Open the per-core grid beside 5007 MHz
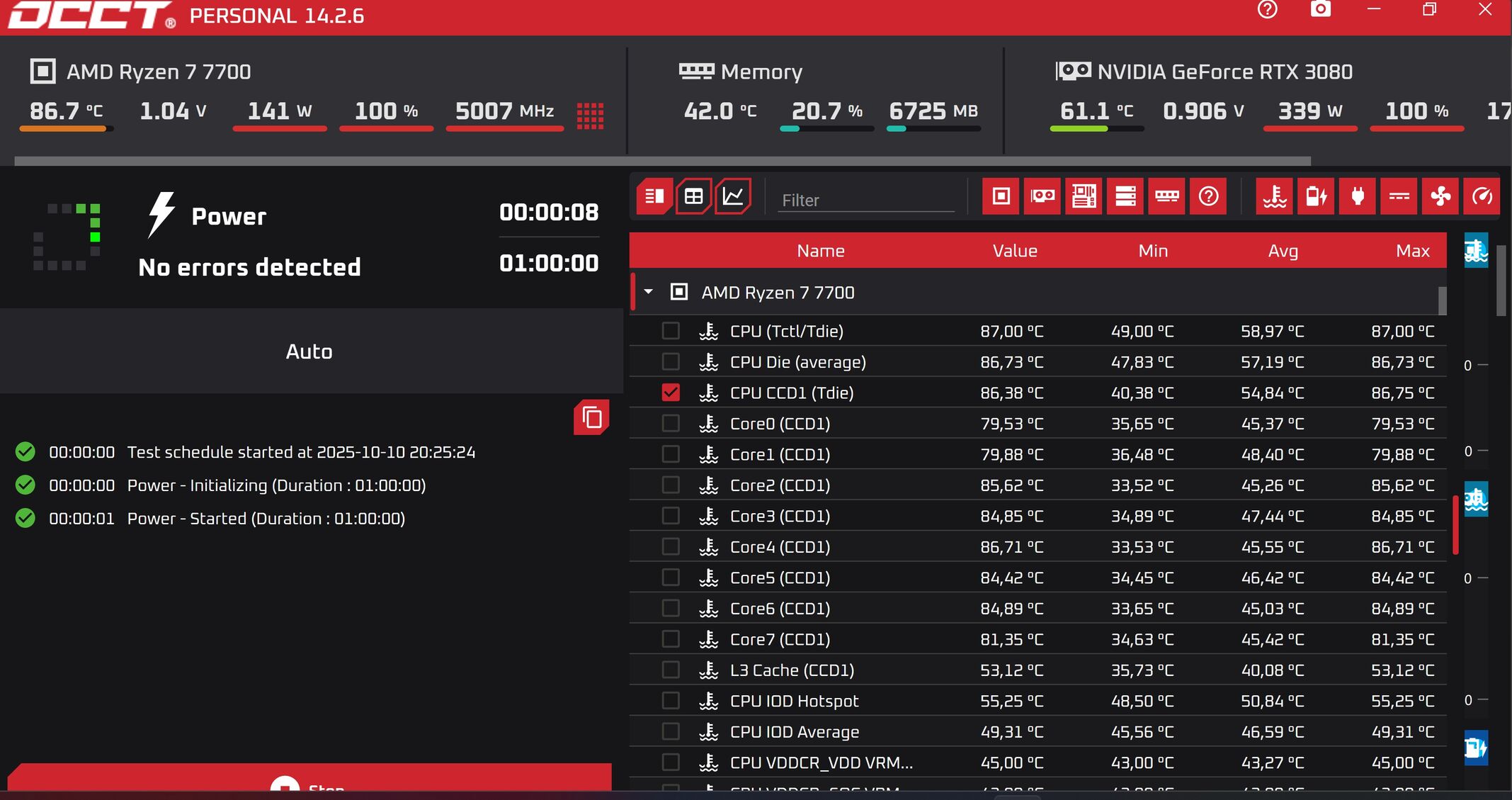The height and width of the screenshot is (800, 1512). pyautogui.click(x=590, y=116)
